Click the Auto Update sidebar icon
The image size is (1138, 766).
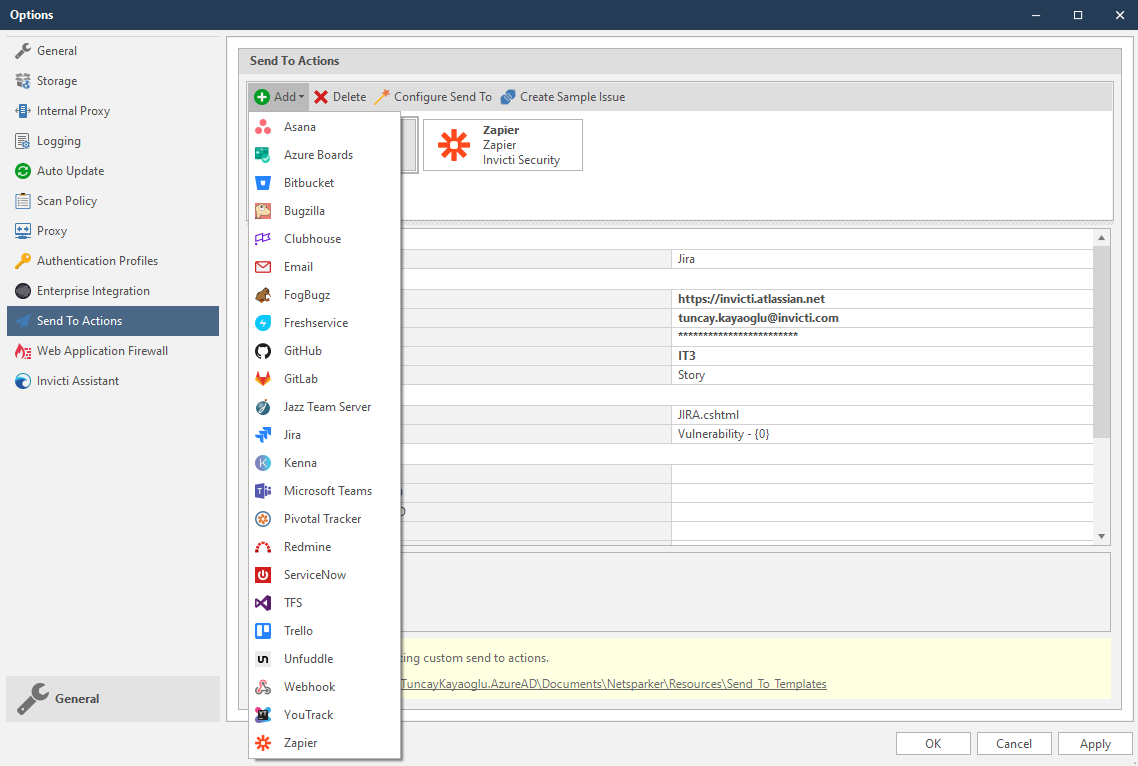[21, 170]
